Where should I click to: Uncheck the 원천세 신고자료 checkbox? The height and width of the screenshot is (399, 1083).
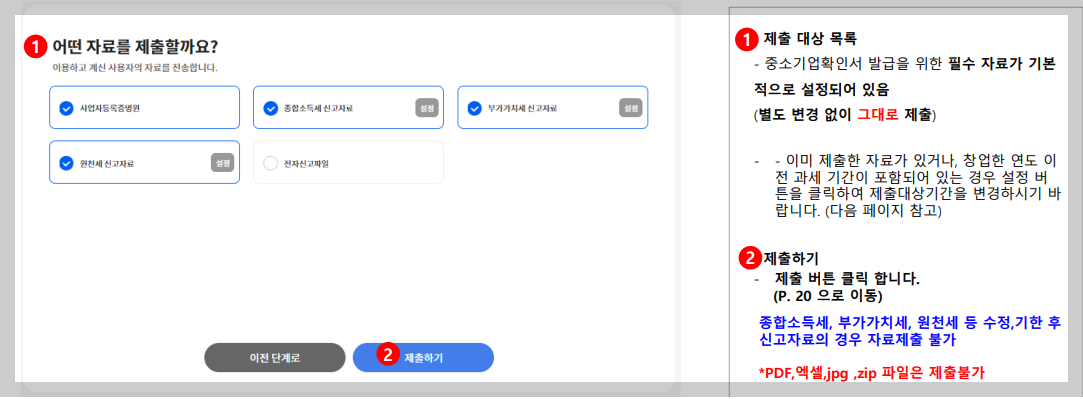(x=66, y=164)
